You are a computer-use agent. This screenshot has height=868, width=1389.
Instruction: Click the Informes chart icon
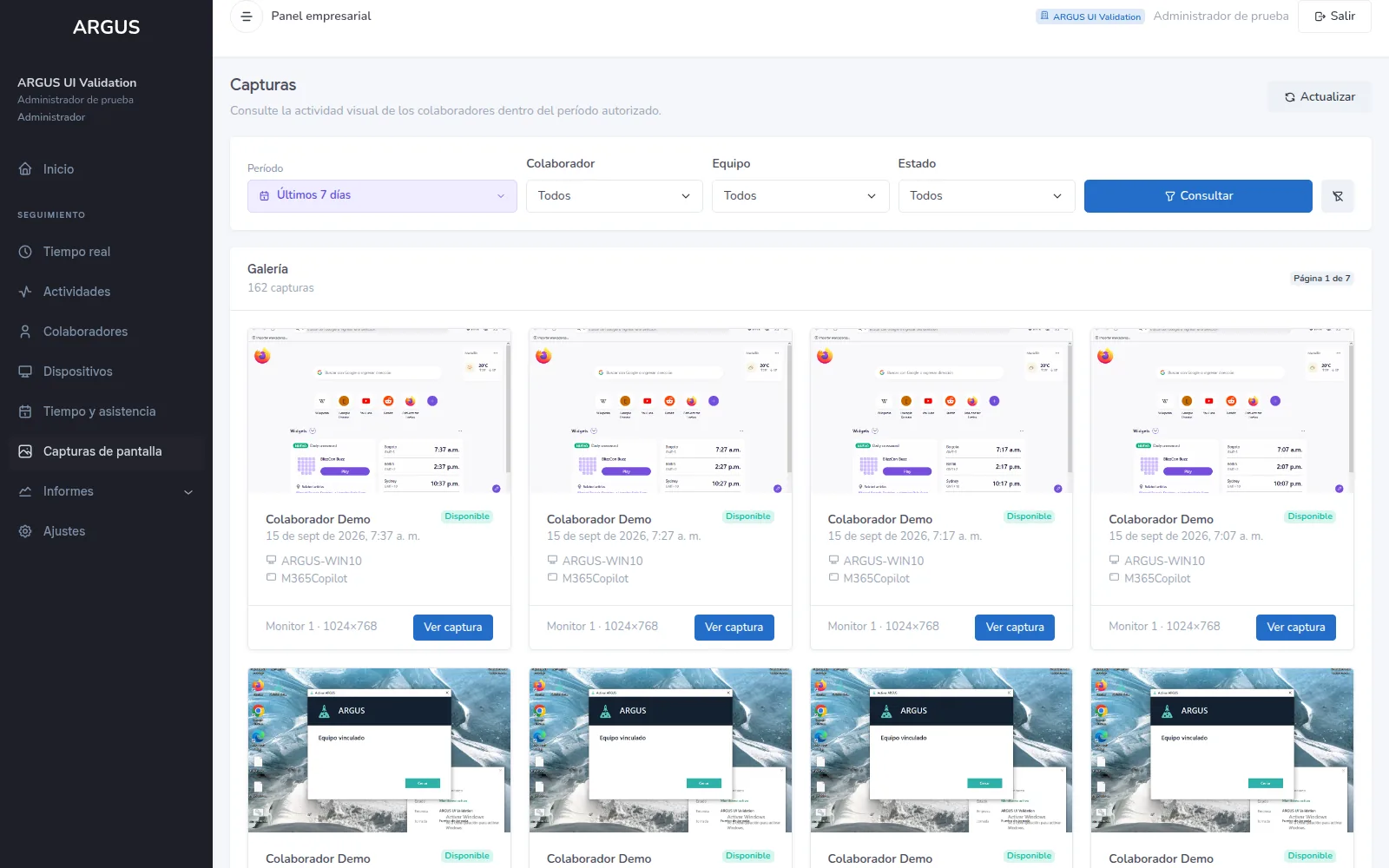tap(25, 491)
